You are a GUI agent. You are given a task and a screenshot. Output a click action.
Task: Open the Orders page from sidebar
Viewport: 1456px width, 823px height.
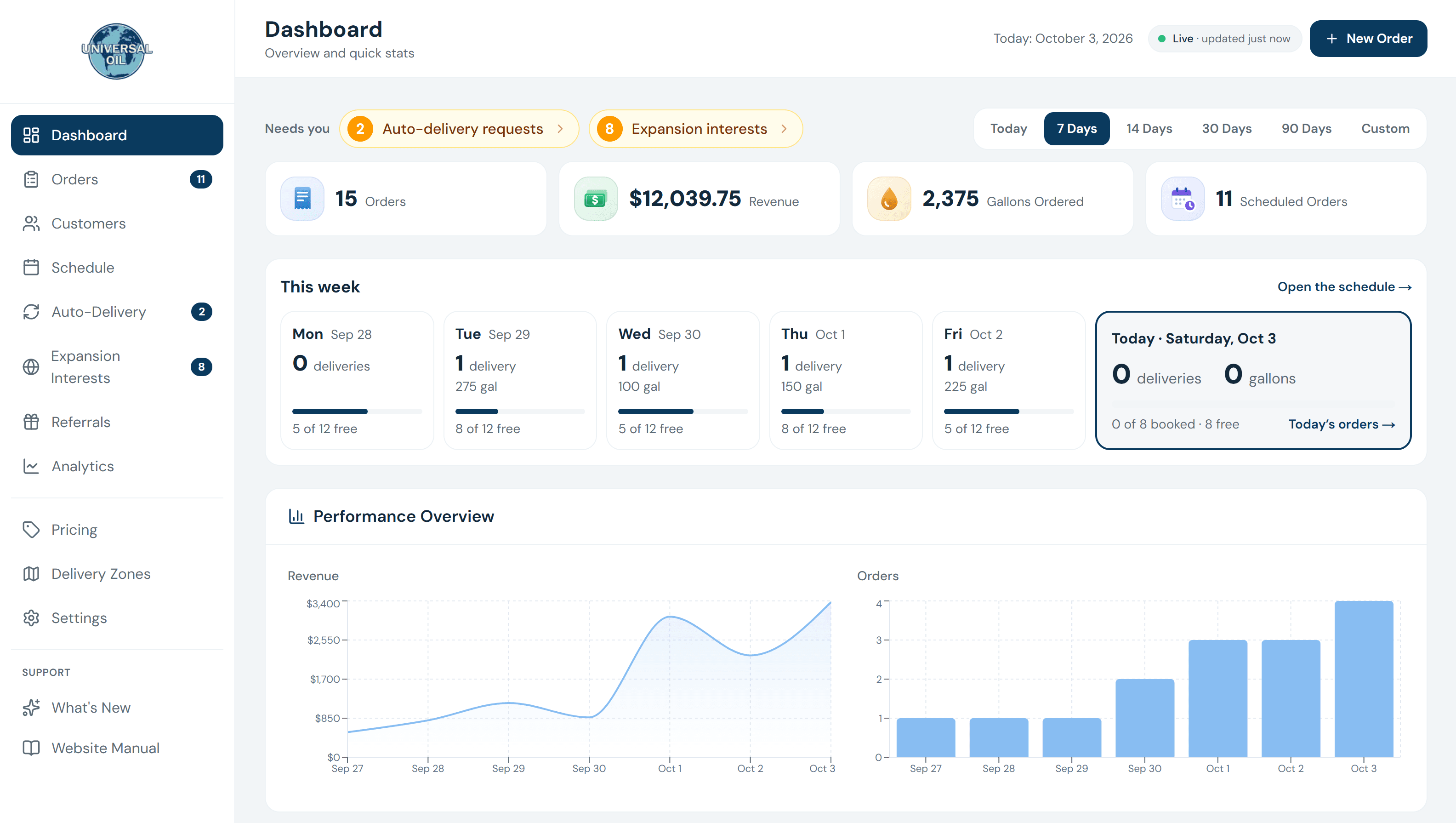click(x=117, y=179)
